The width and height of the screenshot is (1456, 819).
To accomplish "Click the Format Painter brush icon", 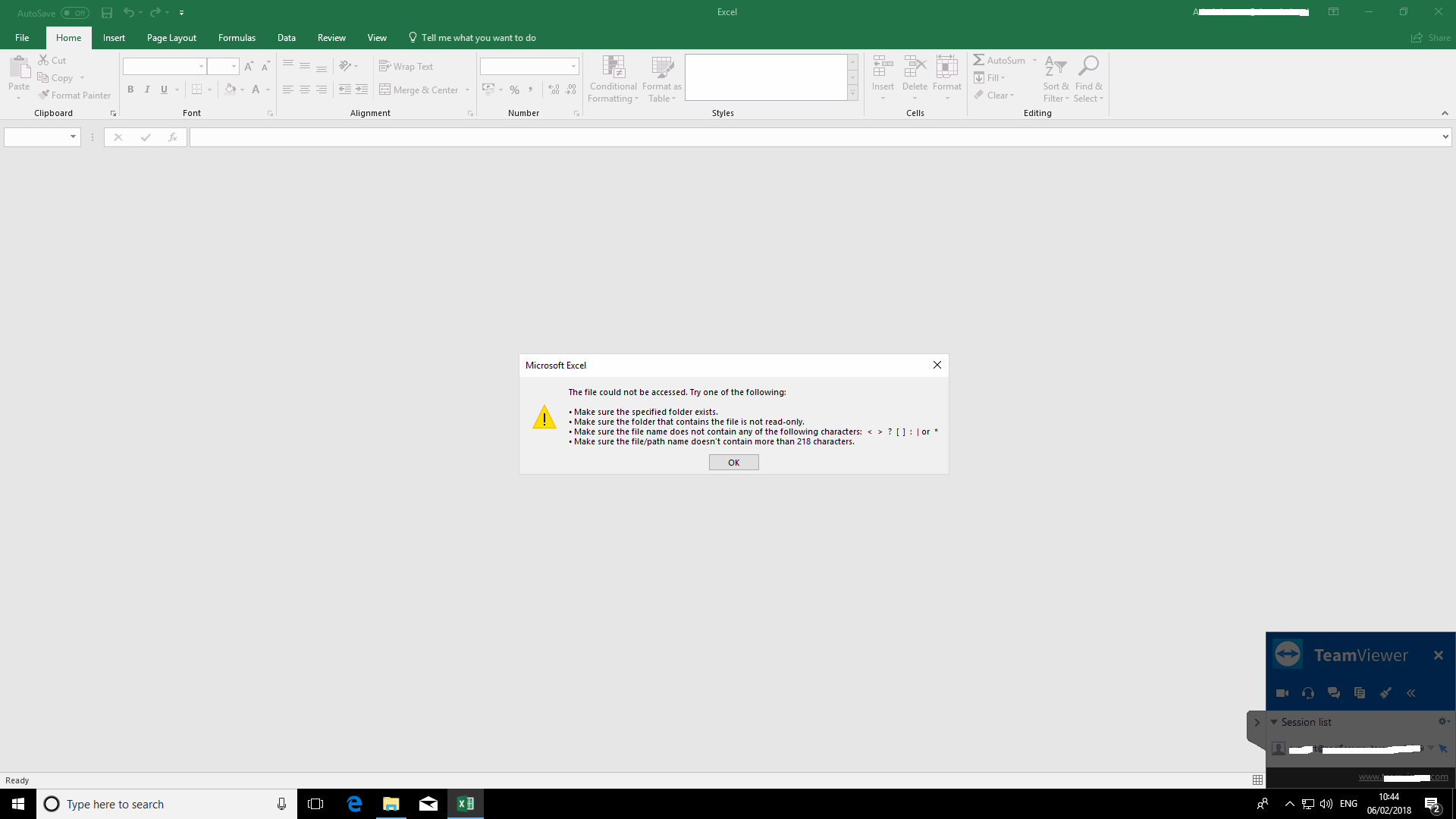I will 44,95.
